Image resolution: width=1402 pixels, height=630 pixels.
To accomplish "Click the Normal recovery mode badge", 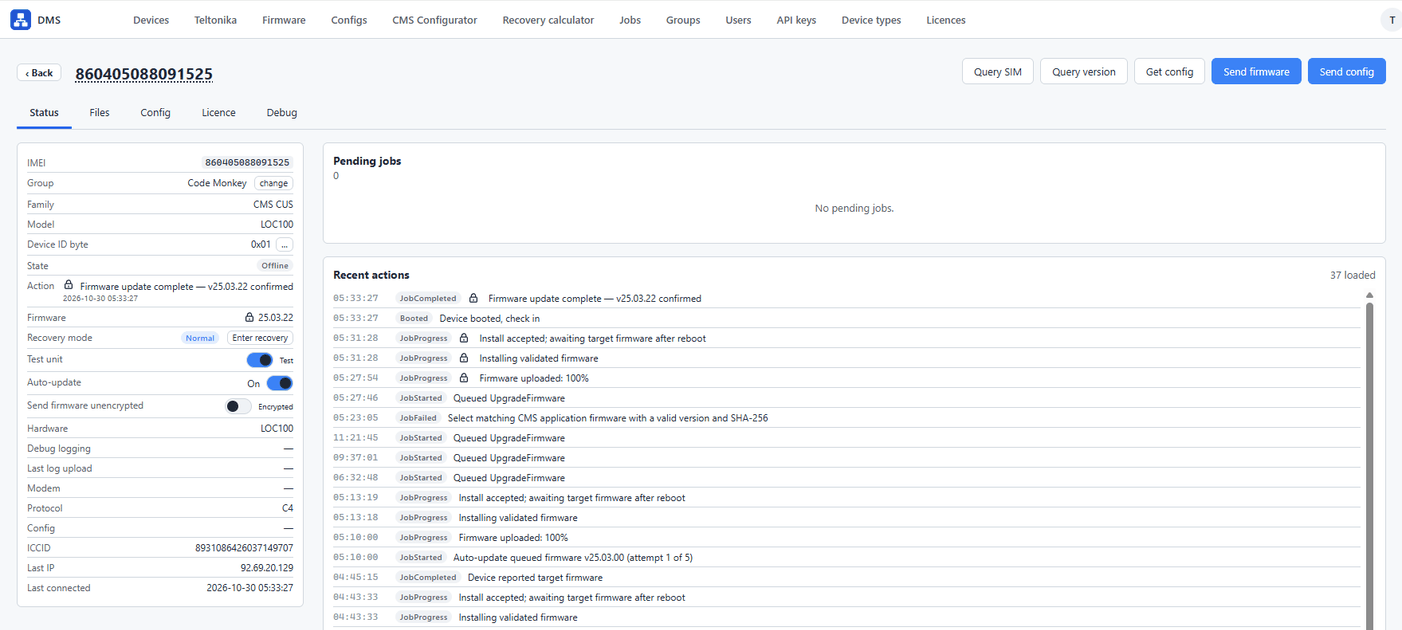I will point(200,338).
